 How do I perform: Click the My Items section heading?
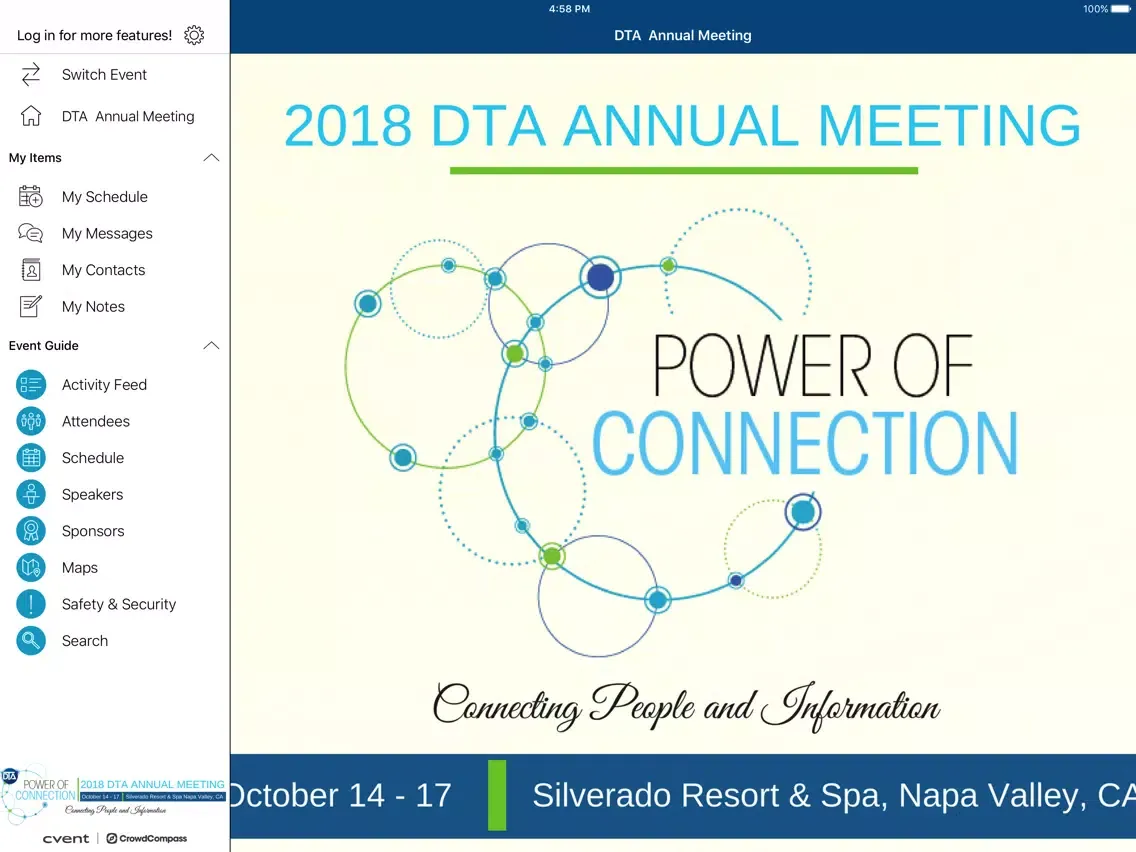coord(35,158)
